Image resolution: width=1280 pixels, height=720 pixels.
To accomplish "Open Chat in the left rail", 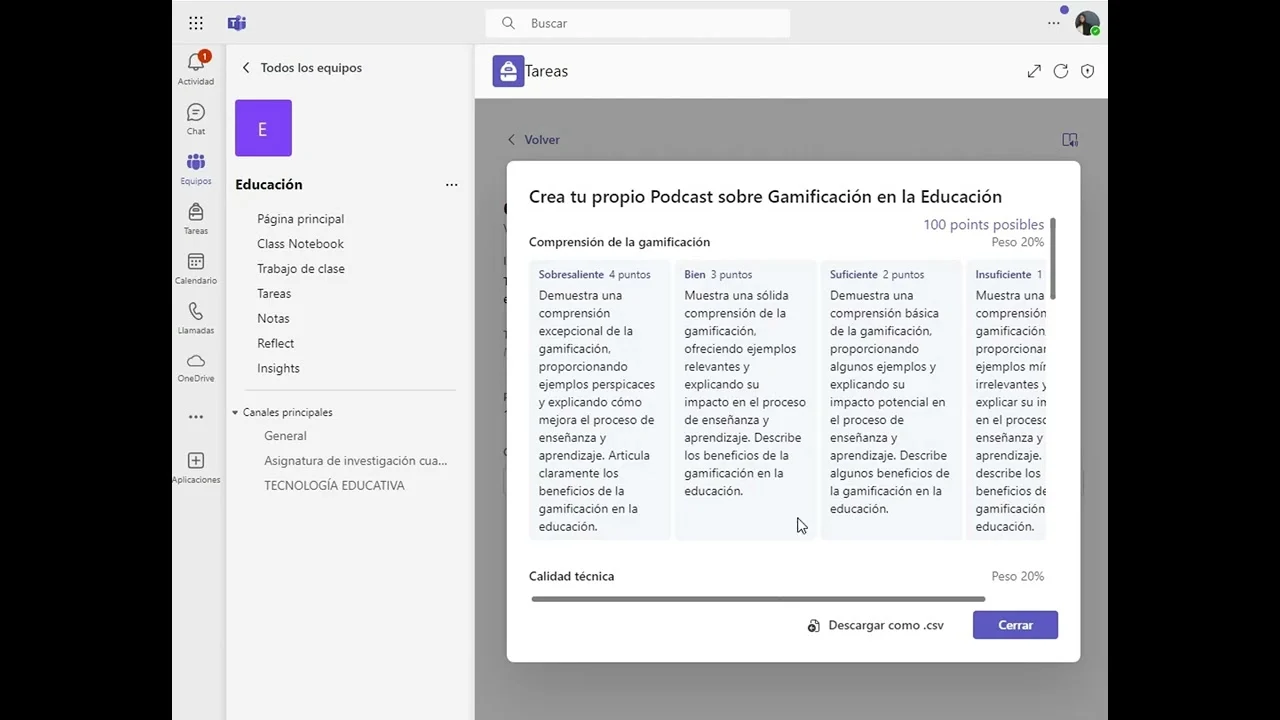I will 196,114.
